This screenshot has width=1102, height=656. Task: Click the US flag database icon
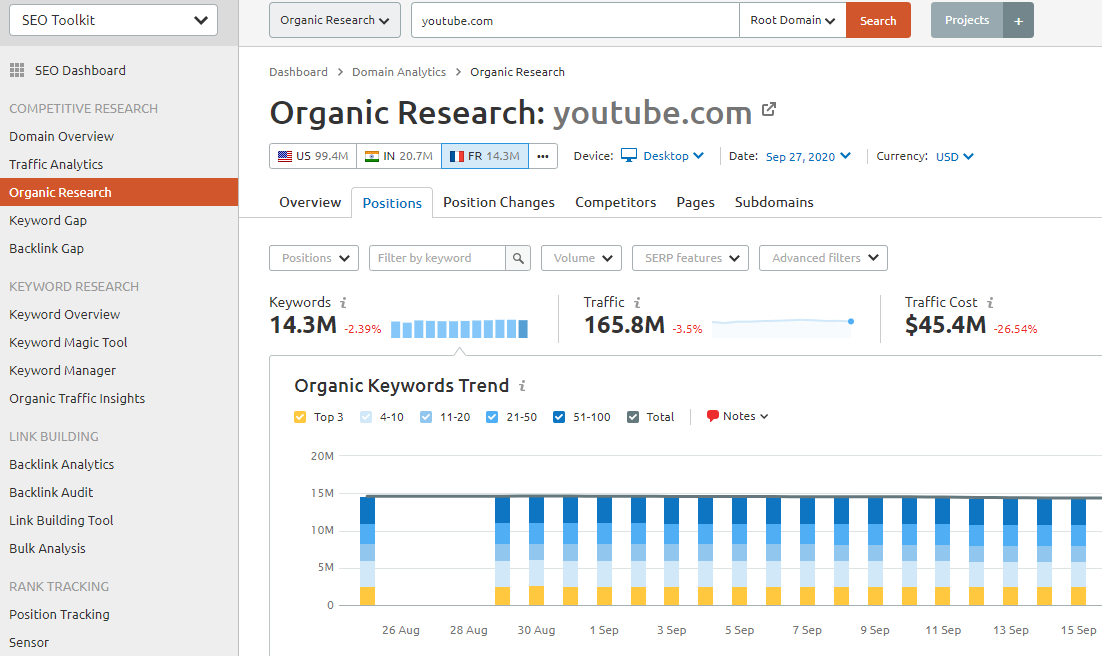pos(285,156)
